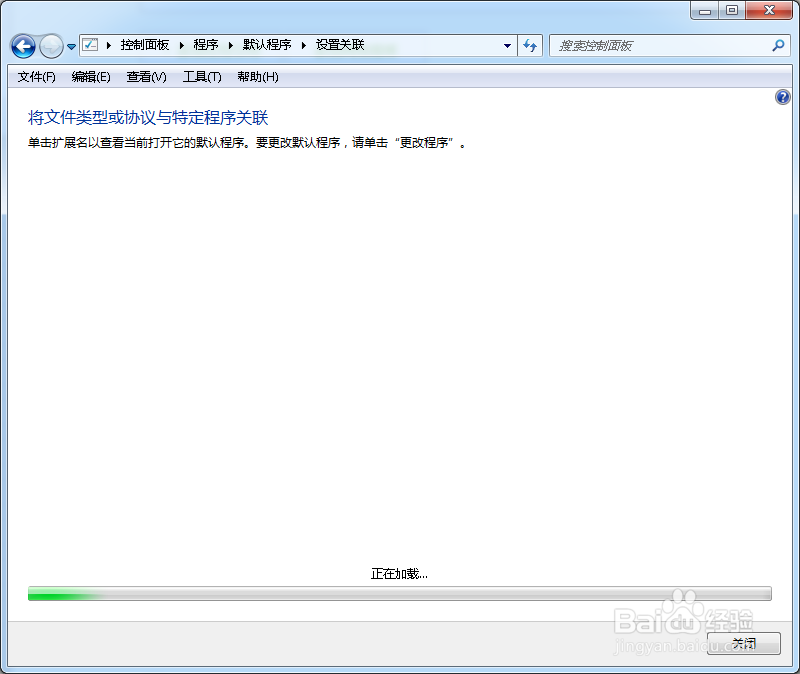Open the 工具 menu
The width and height of the screenshot is (800, 674).
pos(201,77)
